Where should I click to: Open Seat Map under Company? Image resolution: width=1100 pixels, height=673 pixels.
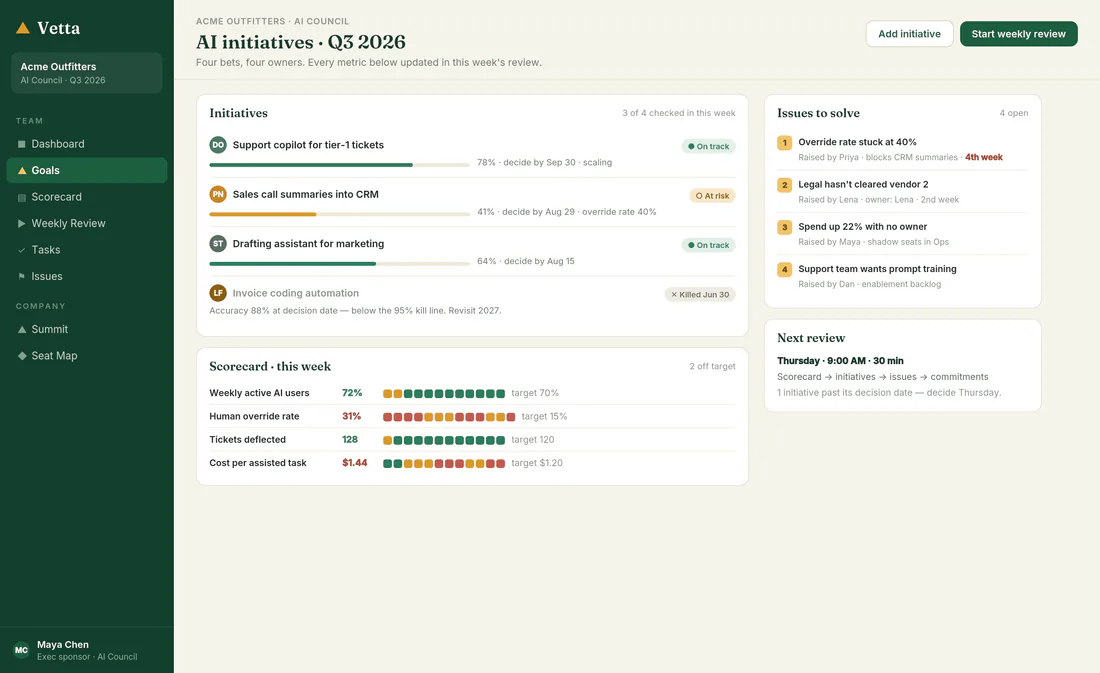87,356
